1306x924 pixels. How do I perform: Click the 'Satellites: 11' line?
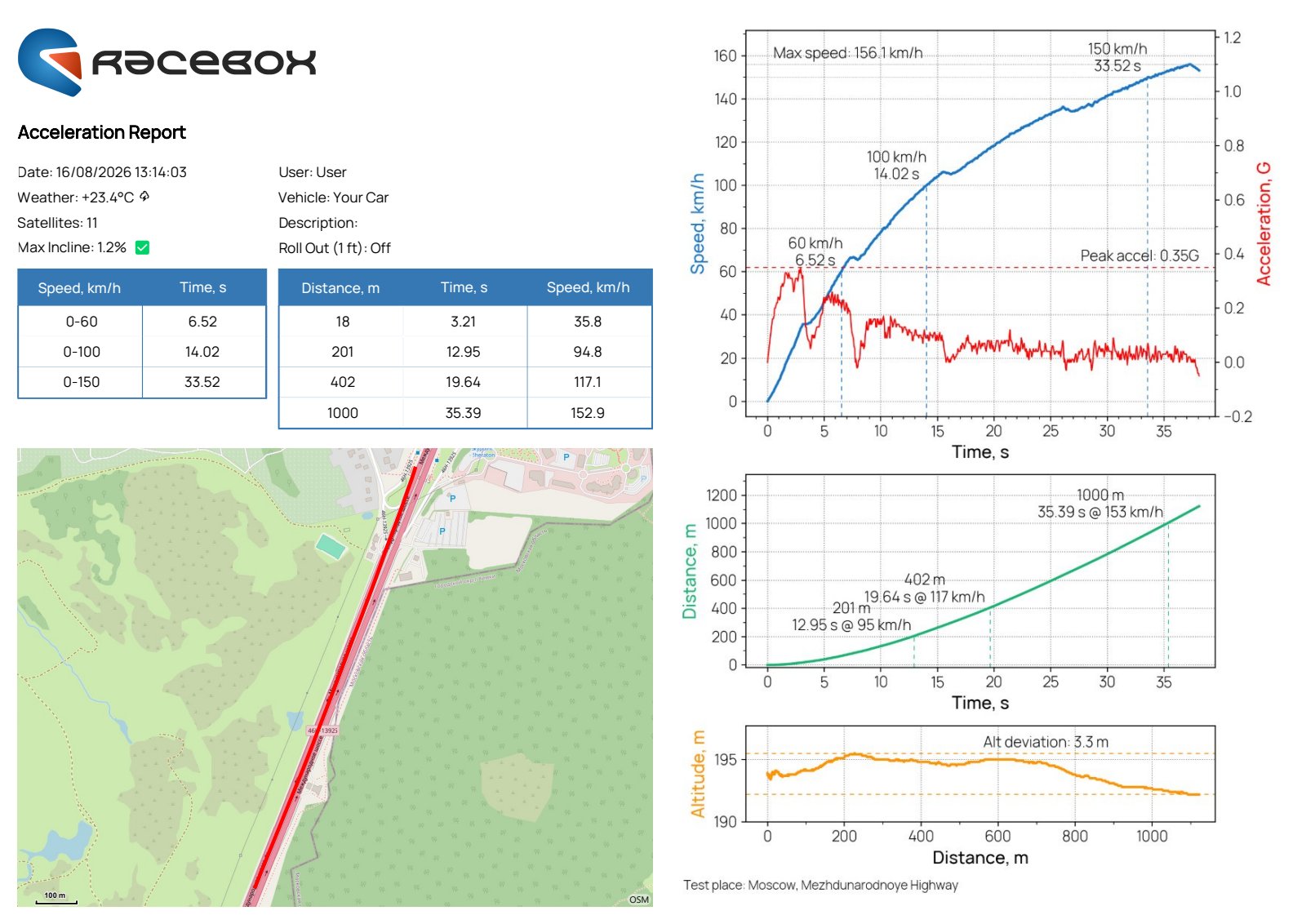(x=57, y=223)
